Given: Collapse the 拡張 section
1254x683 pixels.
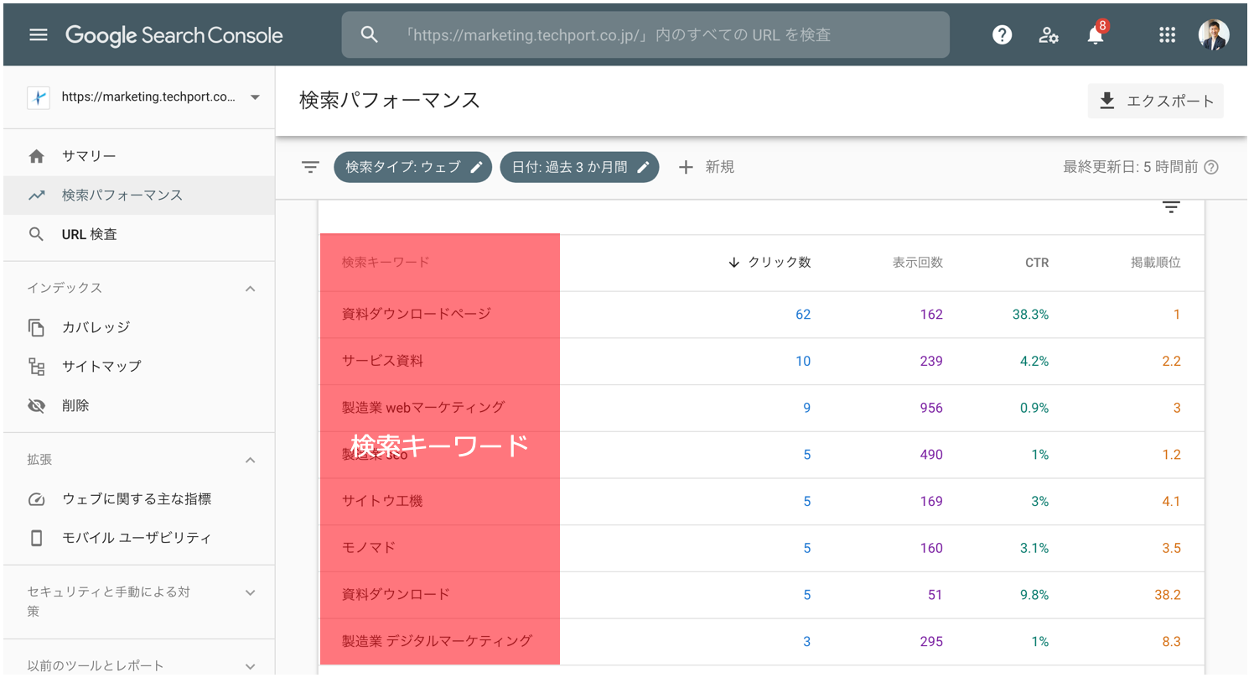Looking at the screenshot, I should pyautogui.click(x=250, y=460).
